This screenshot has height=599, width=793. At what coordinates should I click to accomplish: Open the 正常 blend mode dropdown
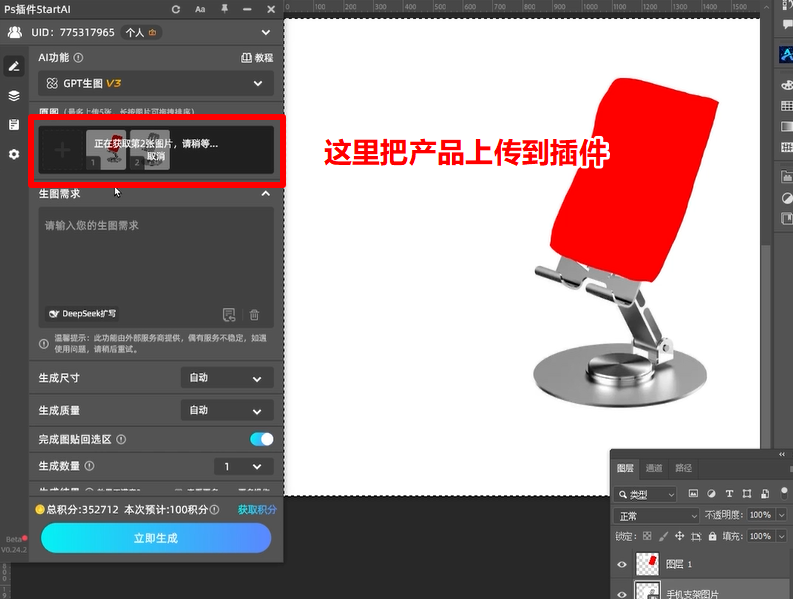click(656, 516)
